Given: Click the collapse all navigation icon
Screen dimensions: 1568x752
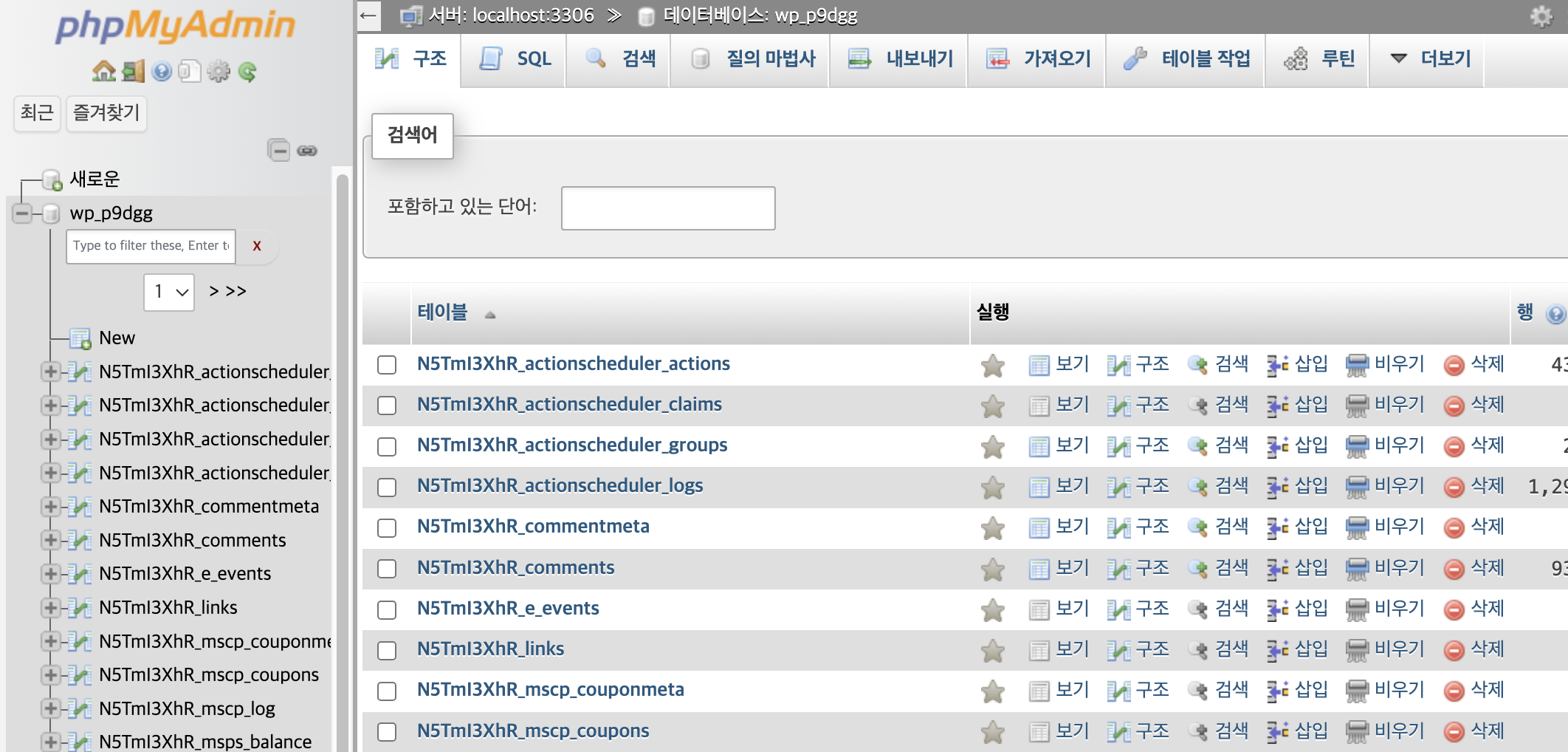Looking at the screenshot, I should [x=278, y=151].
